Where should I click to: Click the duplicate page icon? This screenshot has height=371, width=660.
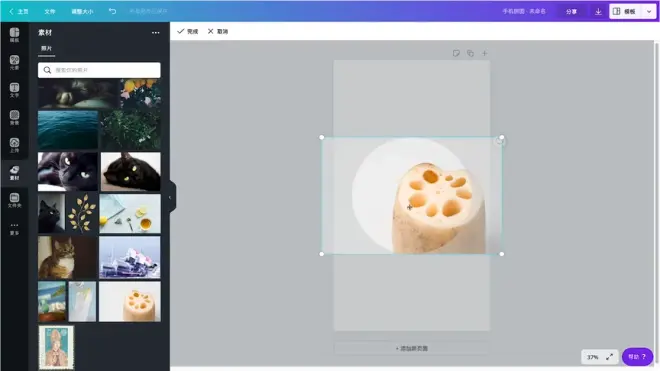click(x=470, y=53)
